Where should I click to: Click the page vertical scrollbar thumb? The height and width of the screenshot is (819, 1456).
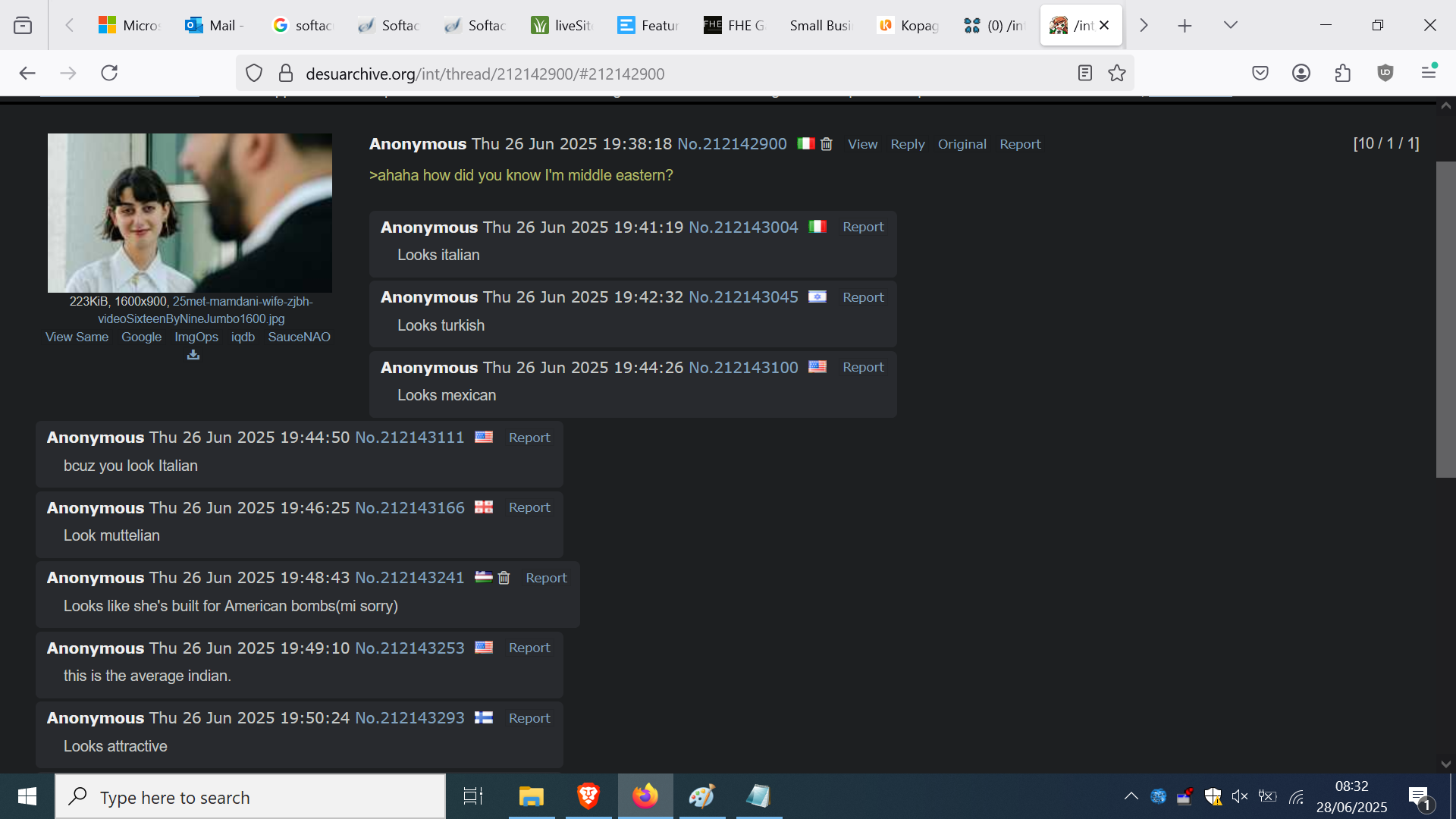coord(1445,318)
